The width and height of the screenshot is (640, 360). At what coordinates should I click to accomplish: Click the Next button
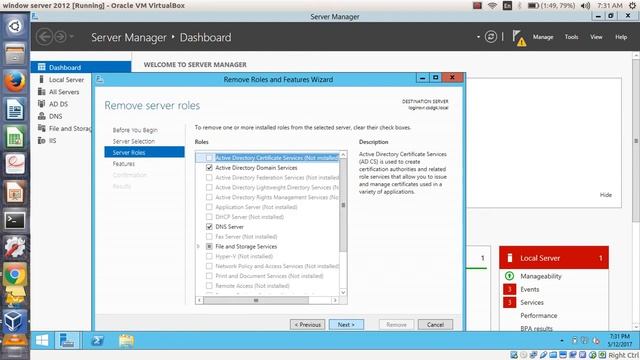click(346, 324)
